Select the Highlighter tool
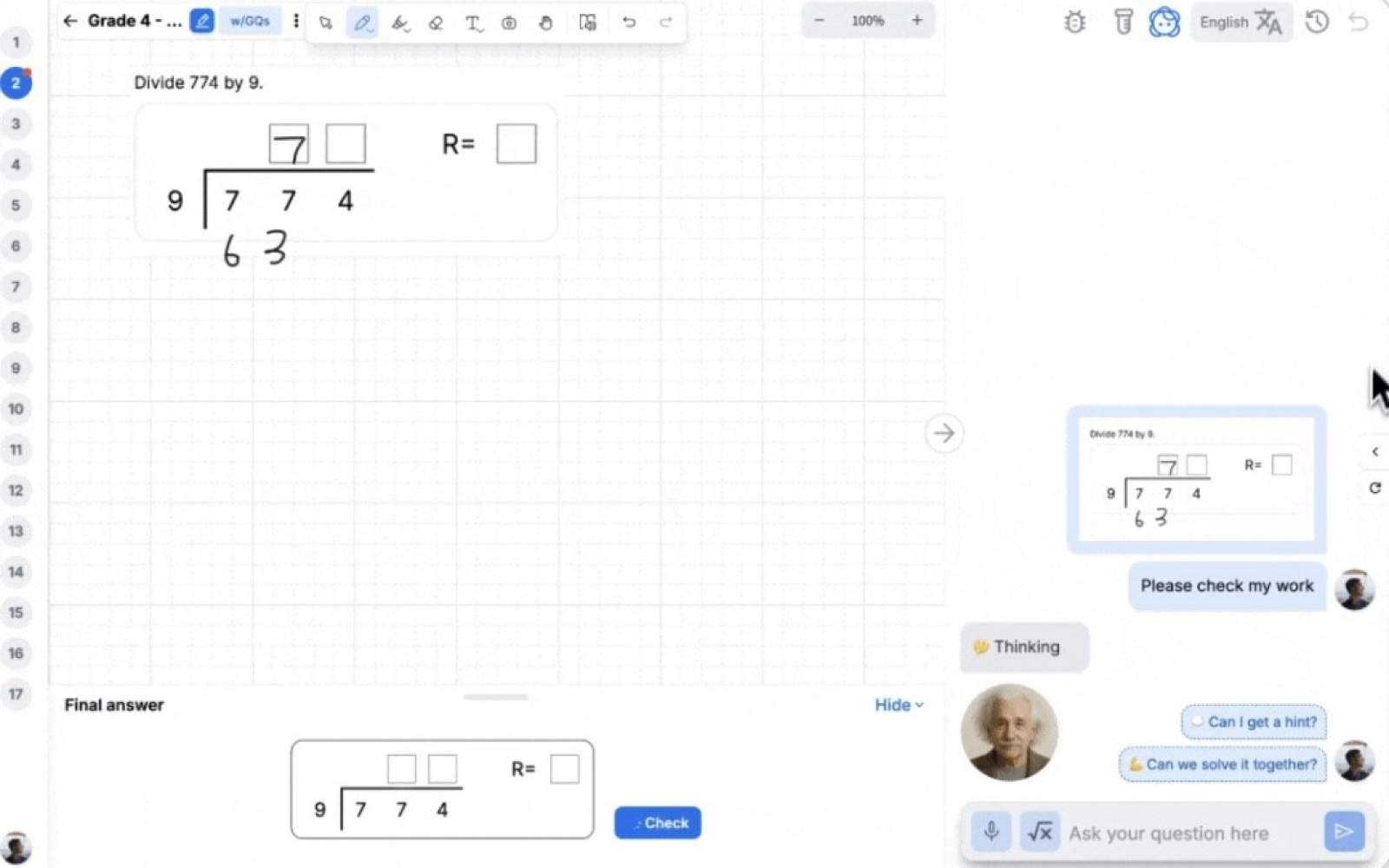The image size is (1389, 868). [x=399, y=23]
